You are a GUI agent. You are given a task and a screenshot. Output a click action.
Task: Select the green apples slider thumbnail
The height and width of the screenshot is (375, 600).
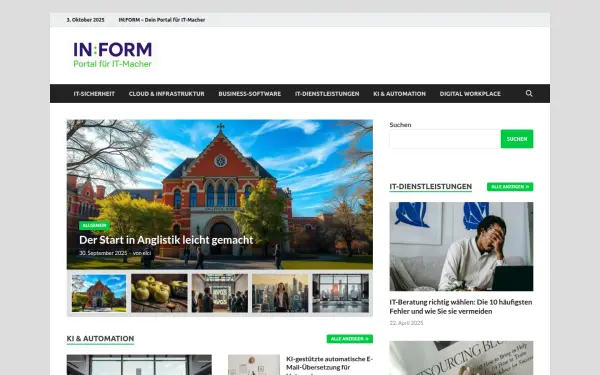pyautogui.click(x=159, y=293)
